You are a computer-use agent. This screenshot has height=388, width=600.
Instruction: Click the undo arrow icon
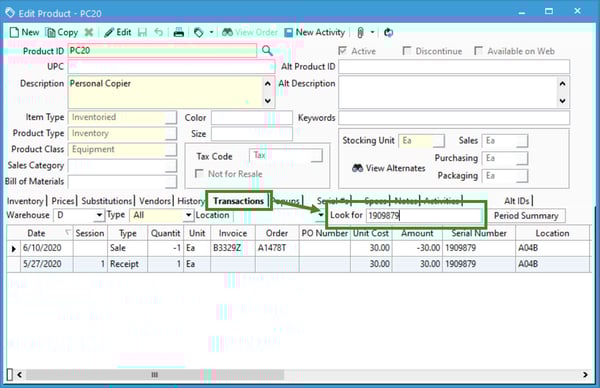tap(159, 33)
